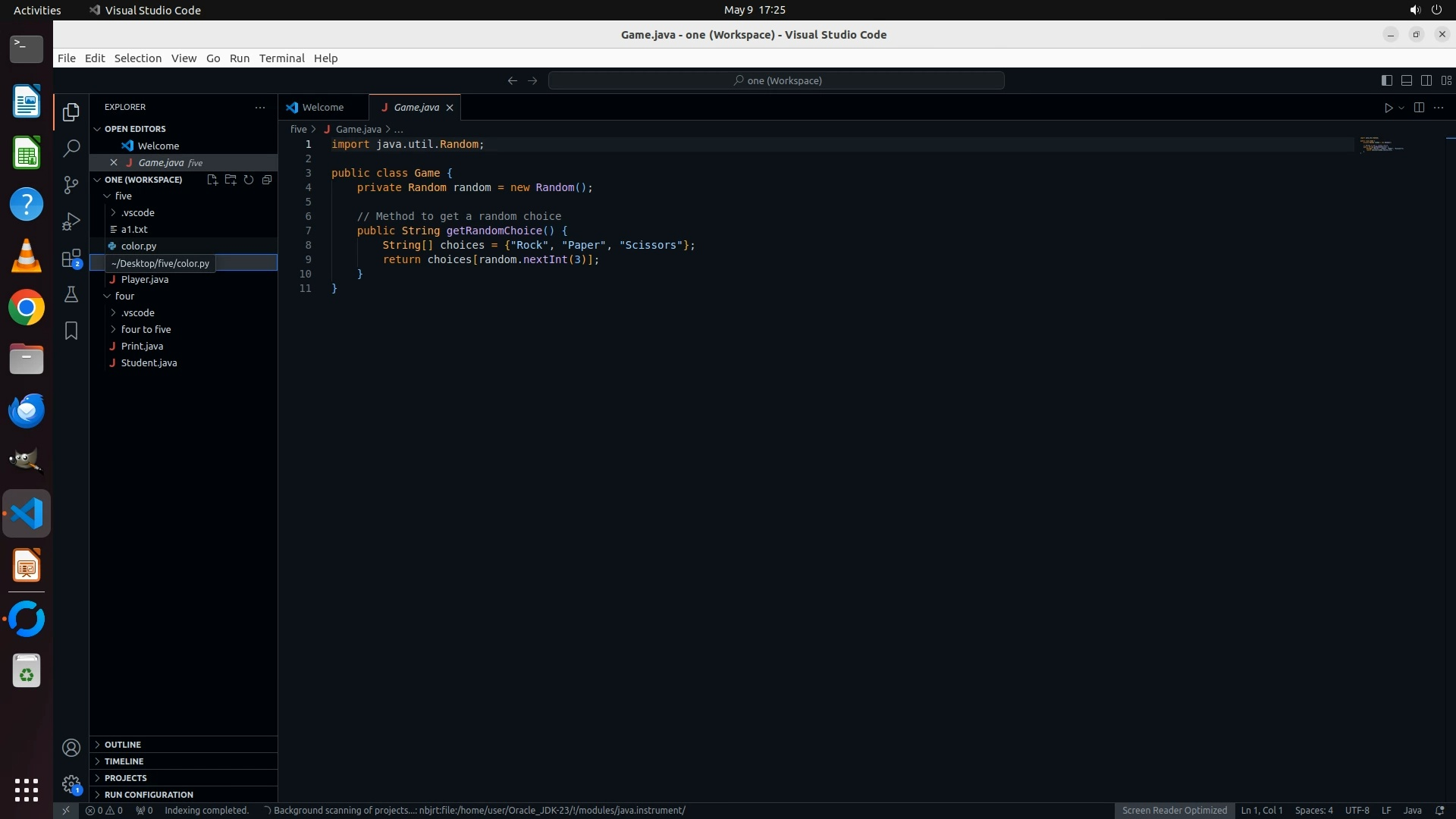Click the workspace search command box

coord(777,80)
